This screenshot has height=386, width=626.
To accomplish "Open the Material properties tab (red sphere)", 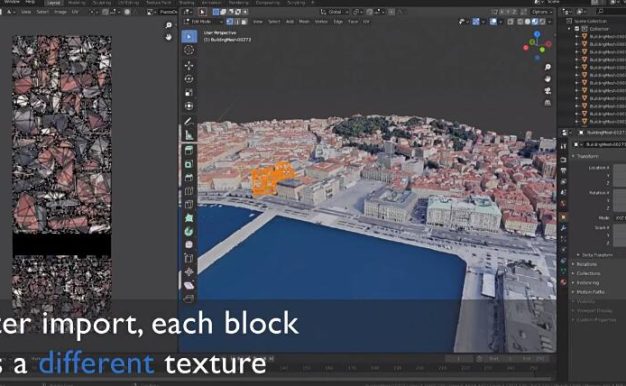I will pos(563,282).
